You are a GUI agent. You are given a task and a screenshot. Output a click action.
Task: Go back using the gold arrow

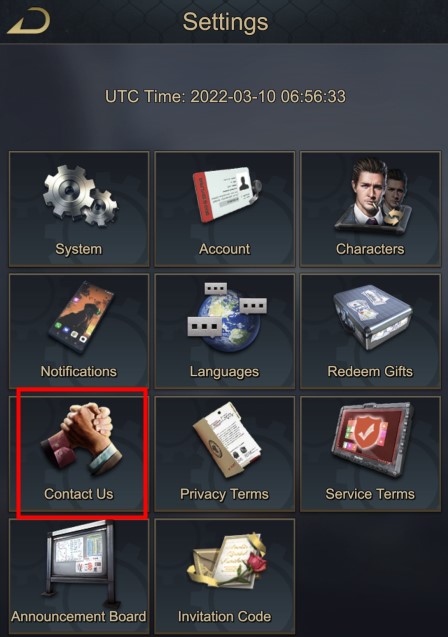pyautogui.click(x=28, y=21)
